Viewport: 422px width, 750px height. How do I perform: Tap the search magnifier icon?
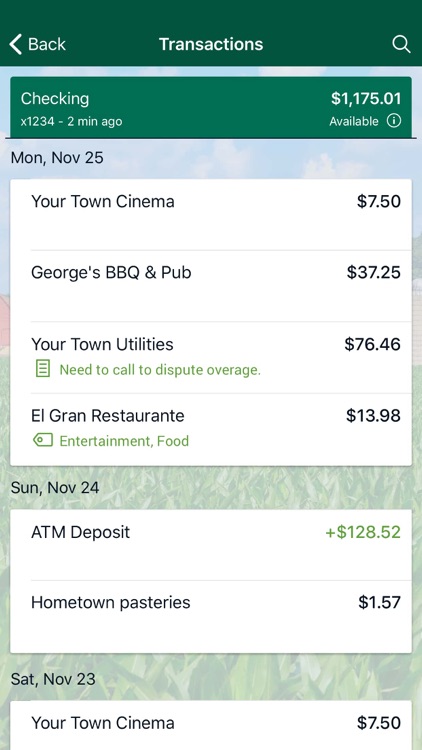coord(401,44)
